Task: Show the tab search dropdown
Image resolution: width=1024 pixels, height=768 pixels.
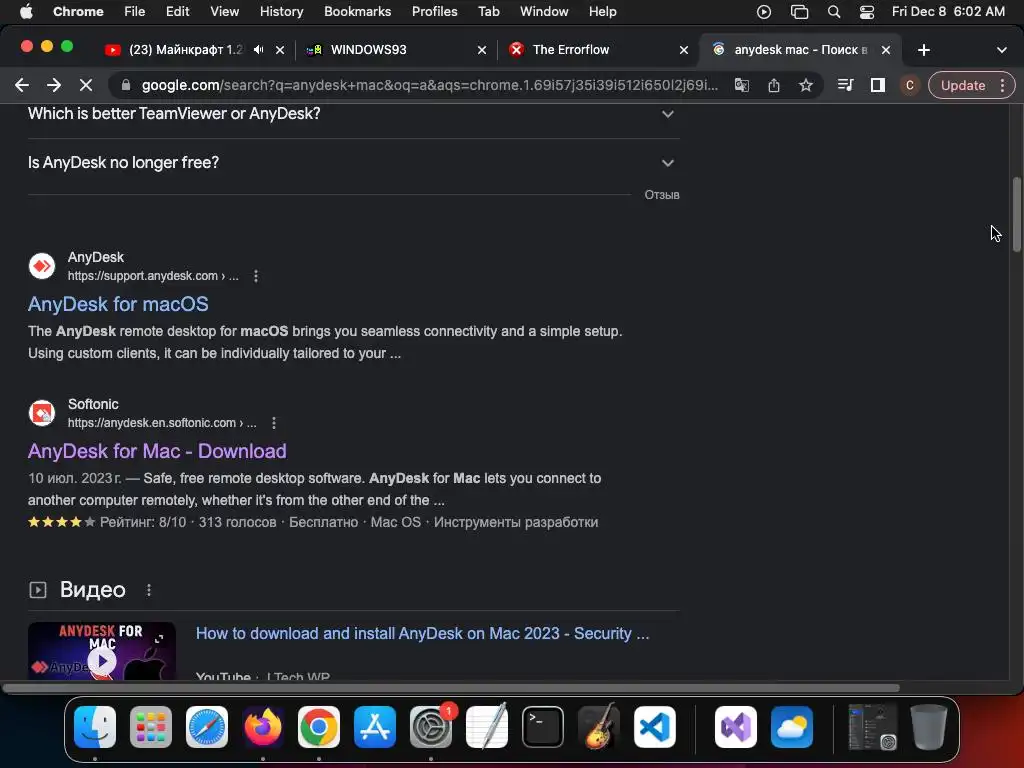Action: pos(1002,50)
